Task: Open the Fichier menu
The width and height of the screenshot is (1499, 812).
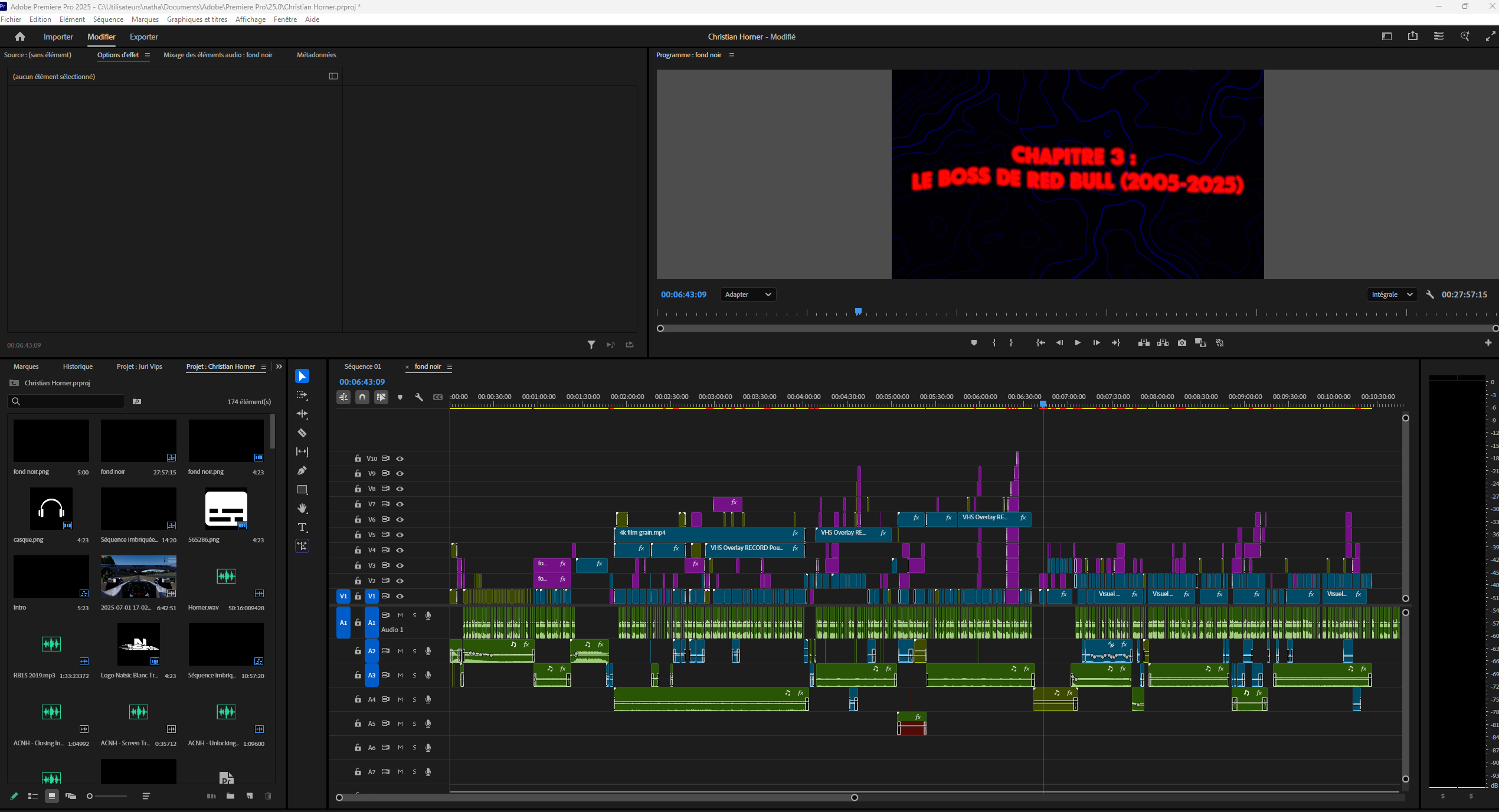Action: [11, 19]
